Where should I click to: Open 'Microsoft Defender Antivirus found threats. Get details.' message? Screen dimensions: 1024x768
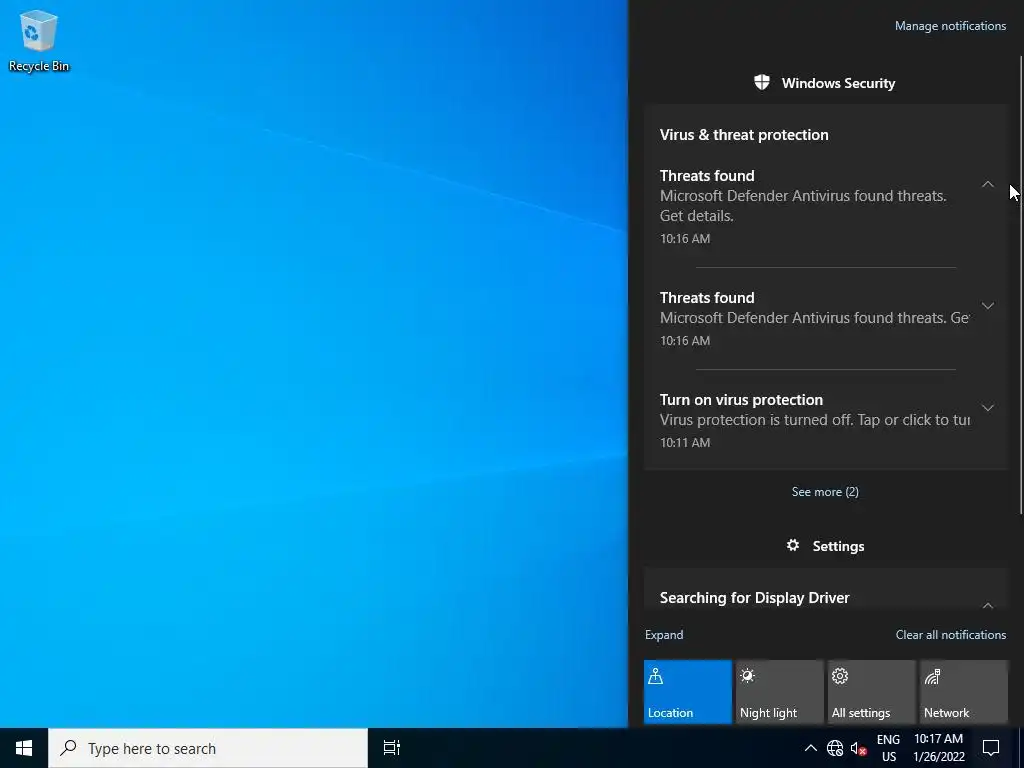(803, 206)
